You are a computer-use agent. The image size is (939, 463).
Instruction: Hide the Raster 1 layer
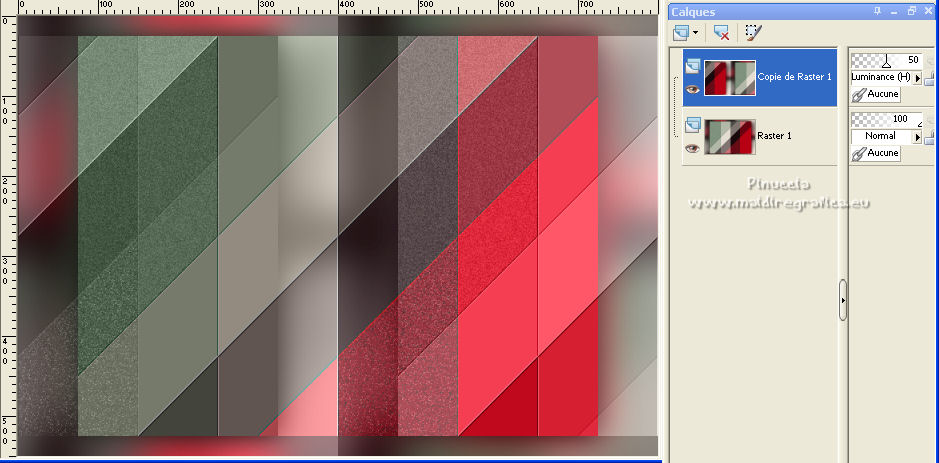[x=693, y=148]
